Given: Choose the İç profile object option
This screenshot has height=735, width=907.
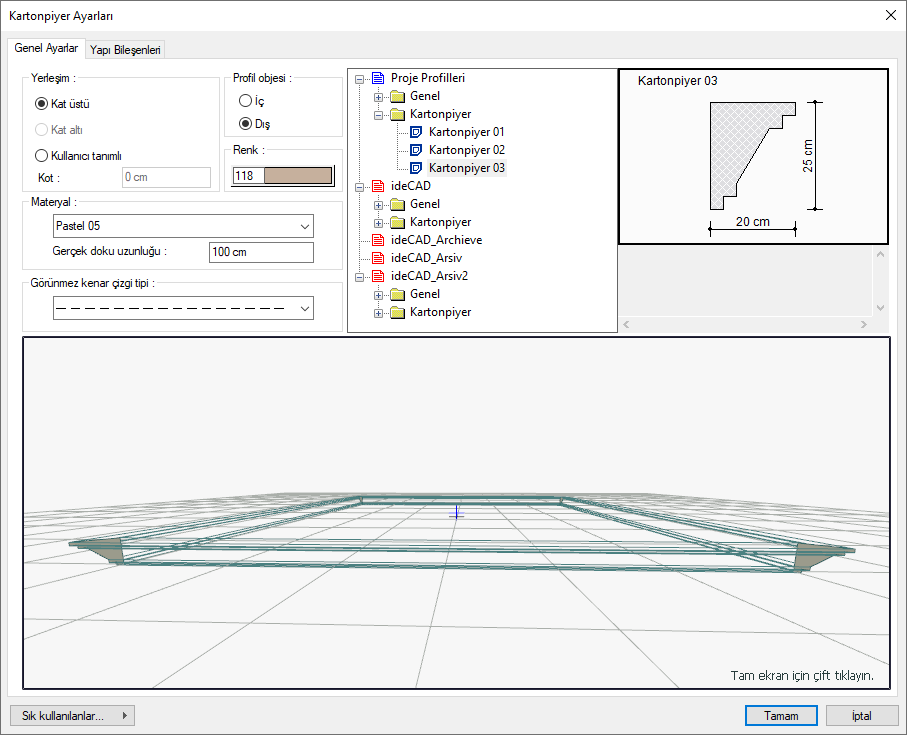Looking at the screenshot, I should click(x=245, y=101).
